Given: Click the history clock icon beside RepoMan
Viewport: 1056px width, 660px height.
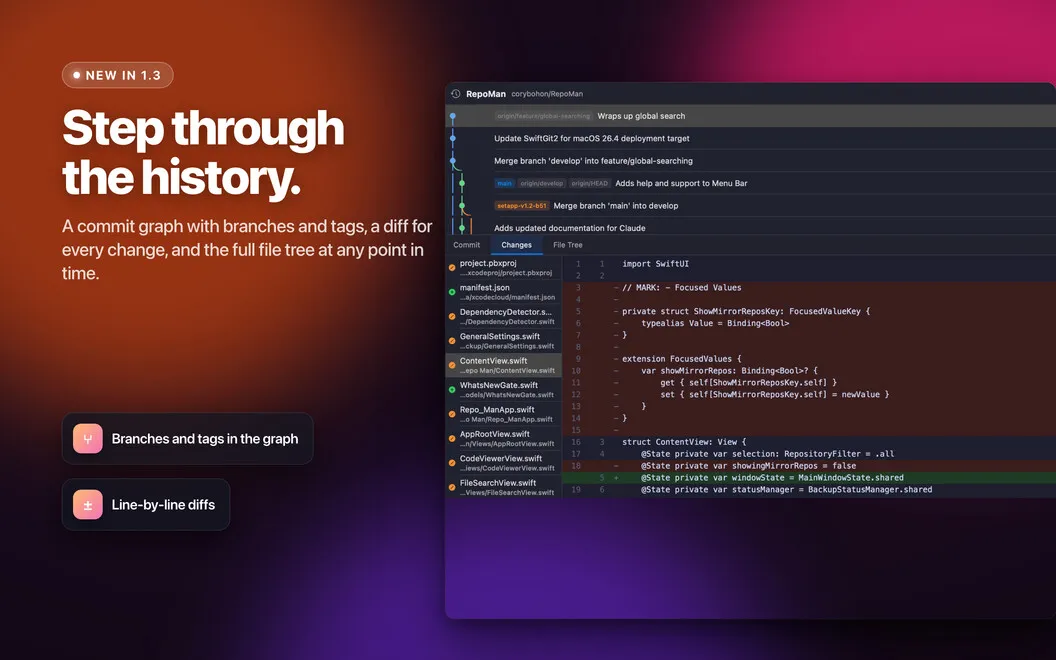Looking at the screenshot, I should pos(455,94).
